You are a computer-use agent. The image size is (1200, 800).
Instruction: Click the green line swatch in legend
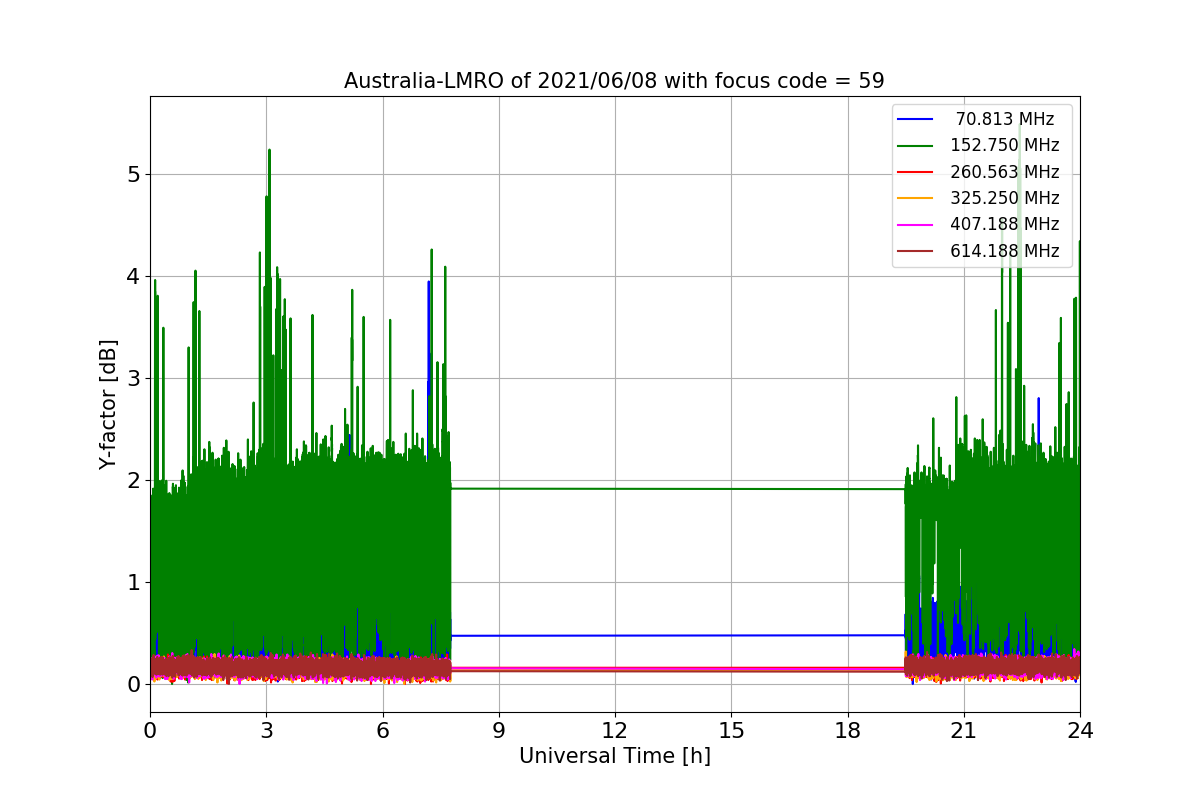click(x=915, y=145)
